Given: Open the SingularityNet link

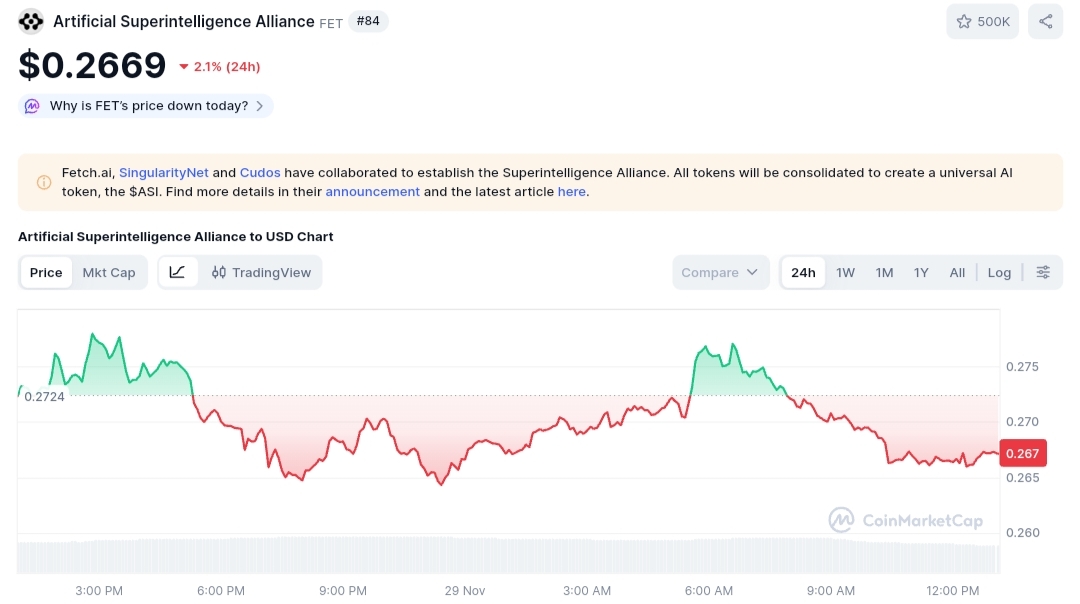Looking at the screenshot, I should pyautogui.click(x=163, y=173).
